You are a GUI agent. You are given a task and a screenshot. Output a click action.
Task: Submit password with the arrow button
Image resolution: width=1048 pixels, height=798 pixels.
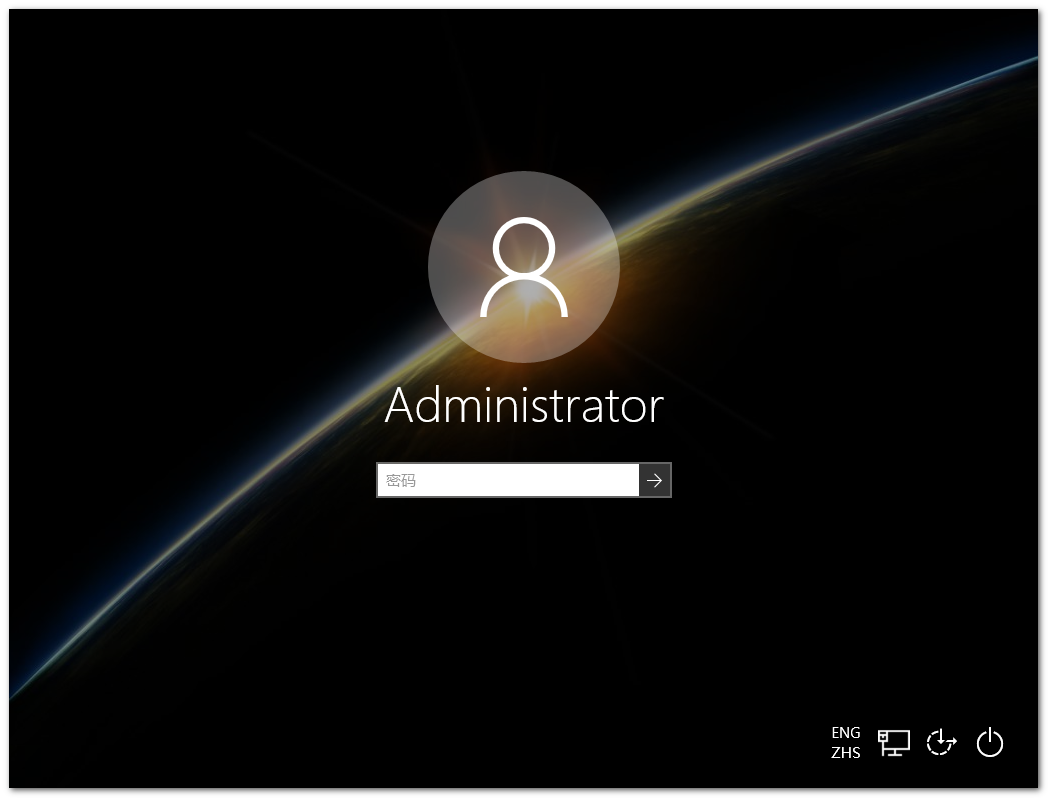coord(654,480)
